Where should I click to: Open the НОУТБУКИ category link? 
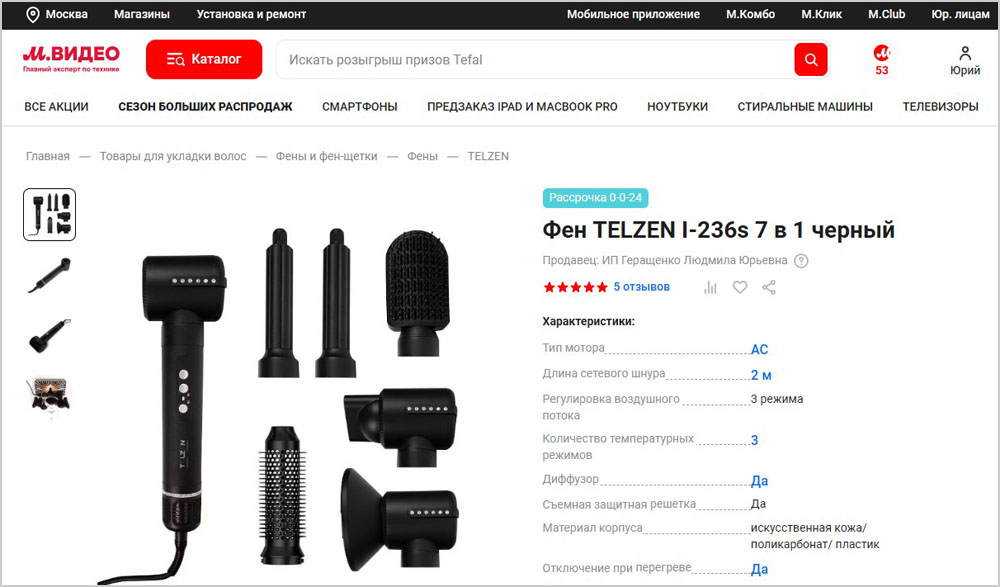(x=677, y=107)
